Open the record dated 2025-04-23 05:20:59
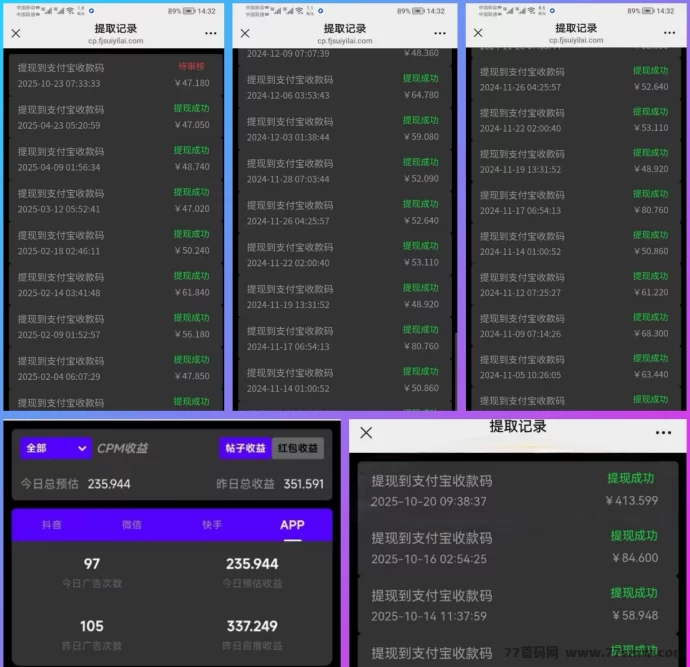Viewport: 690px width, 667px height. (114, 117)
